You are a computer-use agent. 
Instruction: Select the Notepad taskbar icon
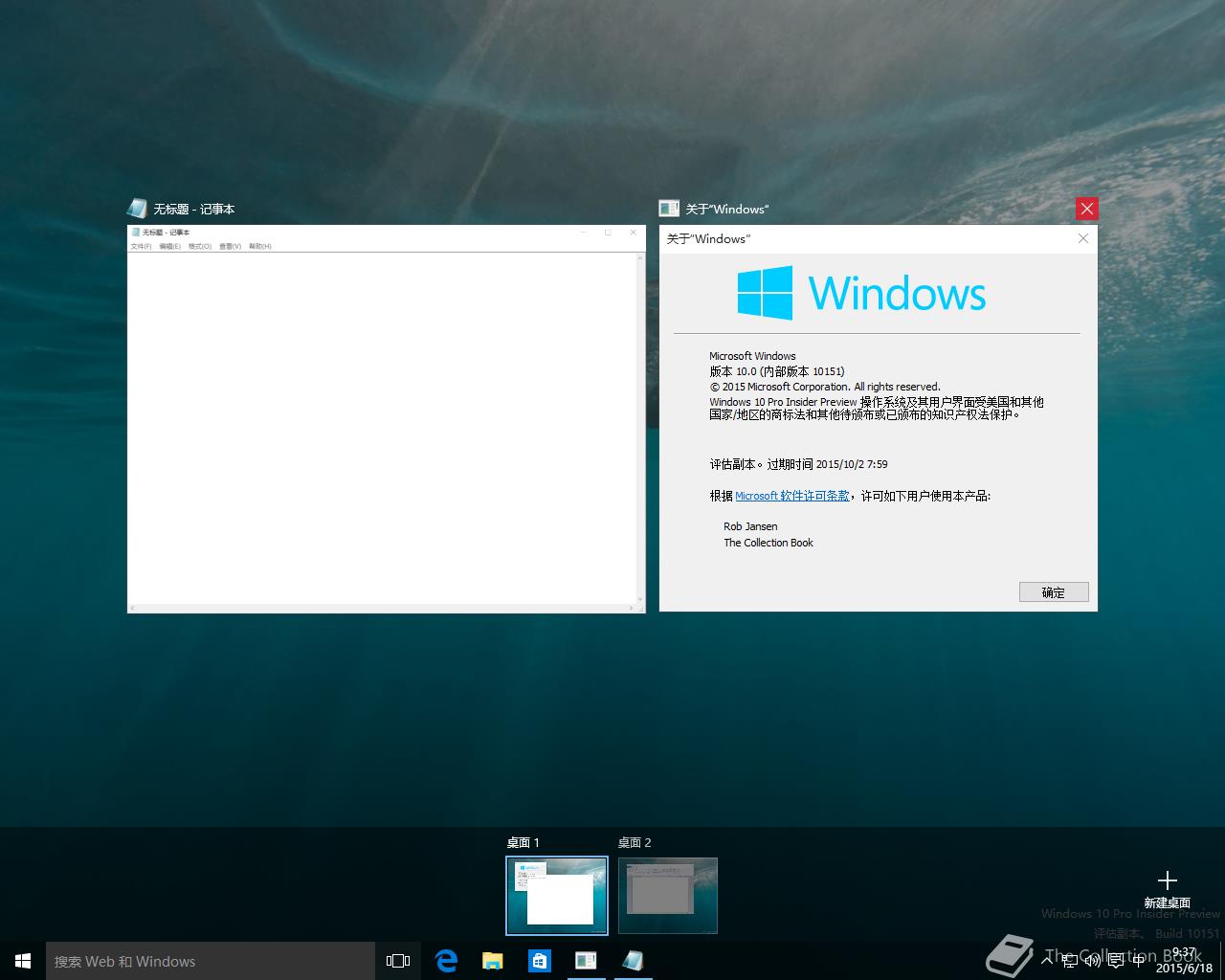[633, 961]
